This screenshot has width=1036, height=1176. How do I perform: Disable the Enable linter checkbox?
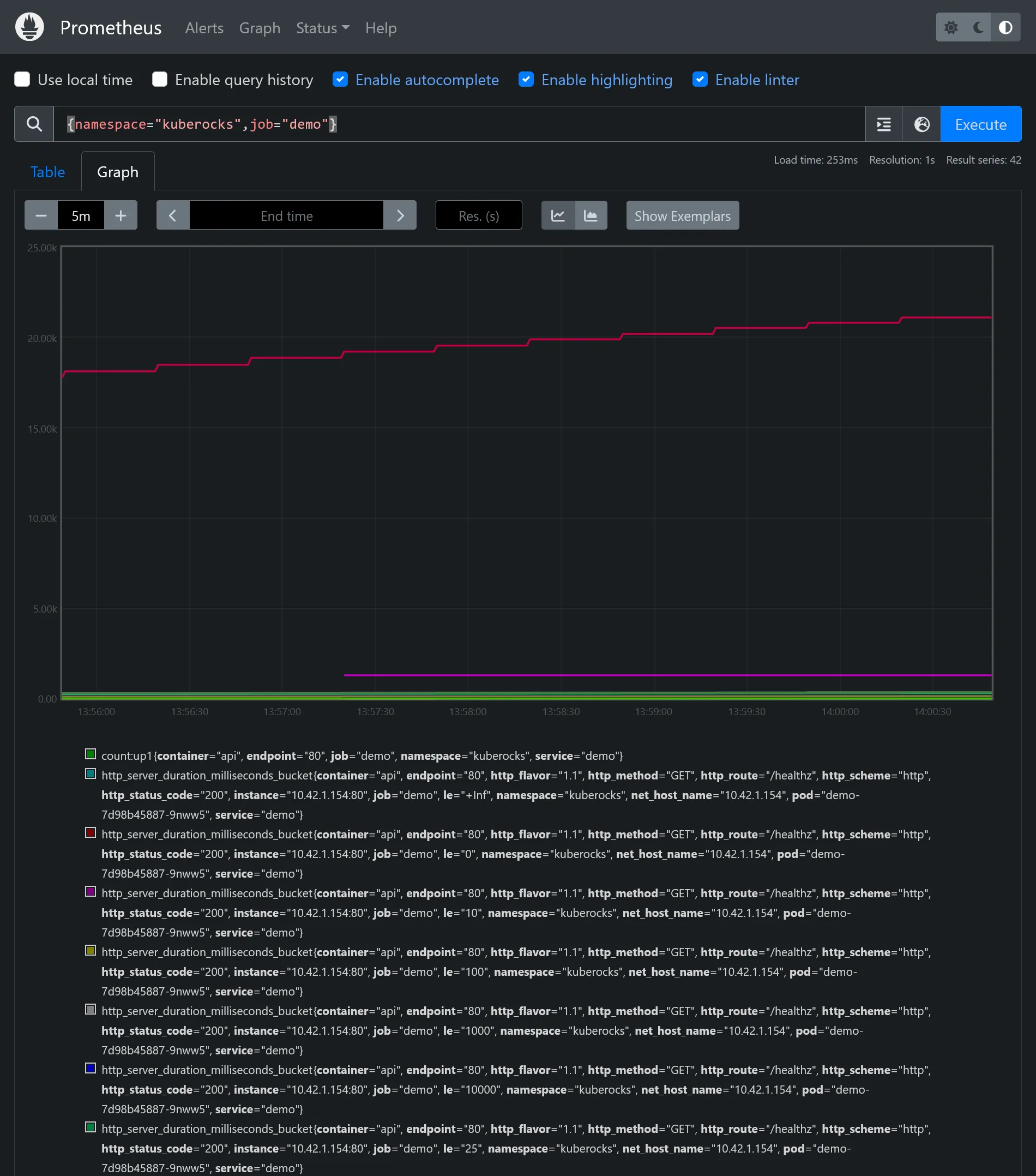(x=700, y=80)
